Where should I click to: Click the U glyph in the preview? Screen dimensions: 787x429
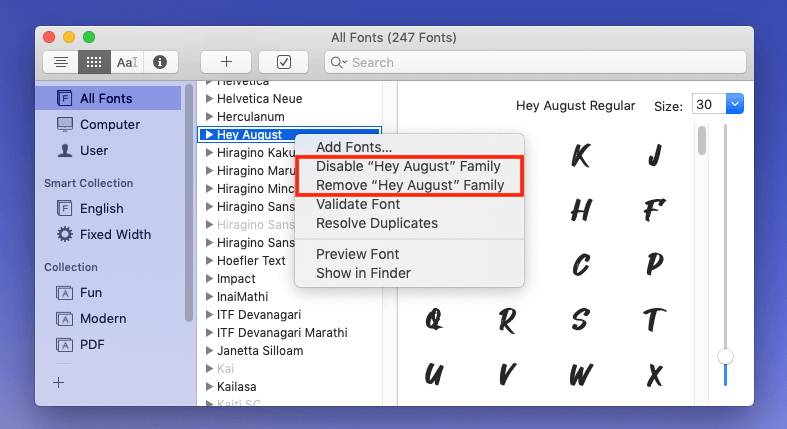point(434,374)
